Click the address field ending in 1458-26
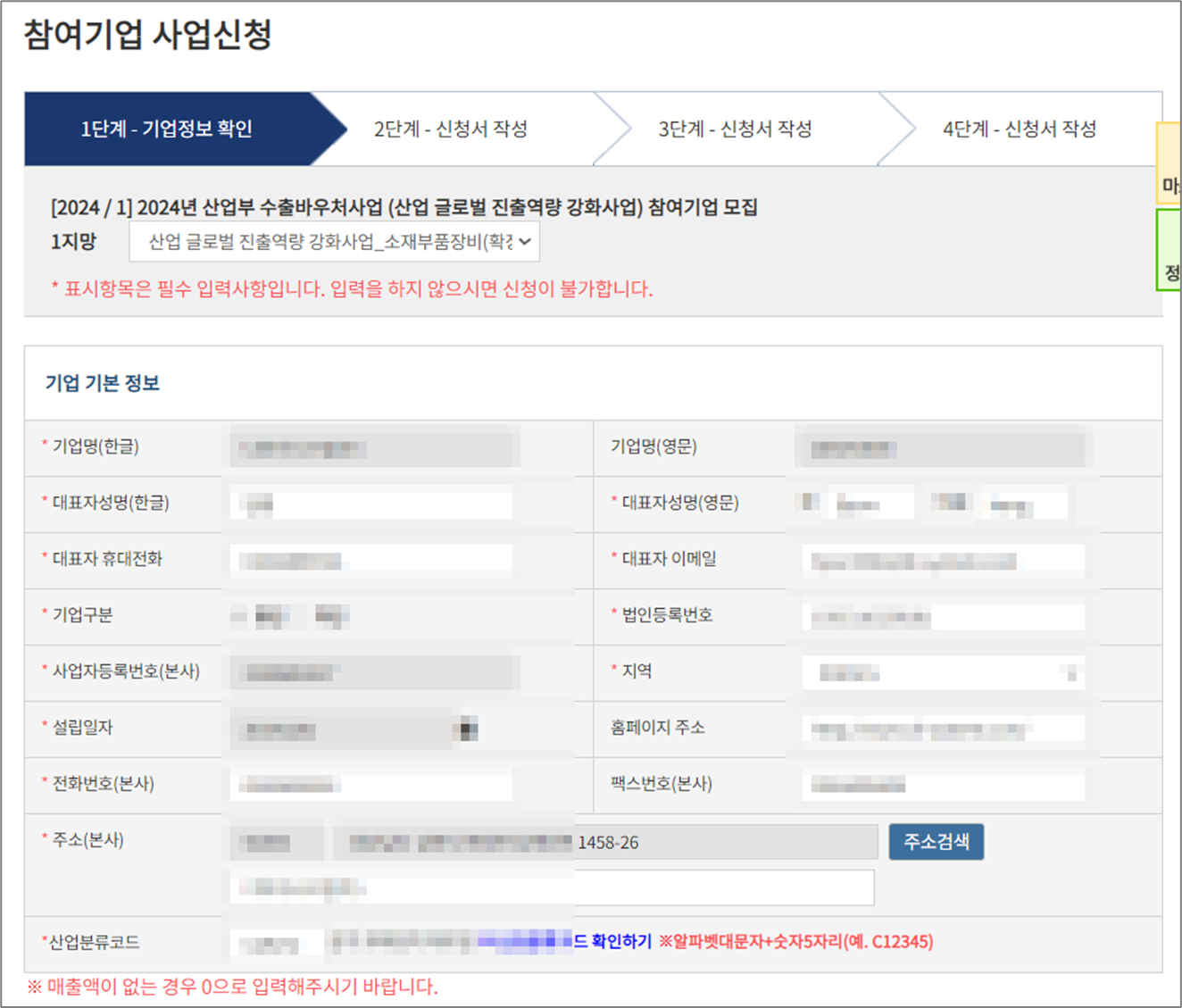 pos(605,842)
